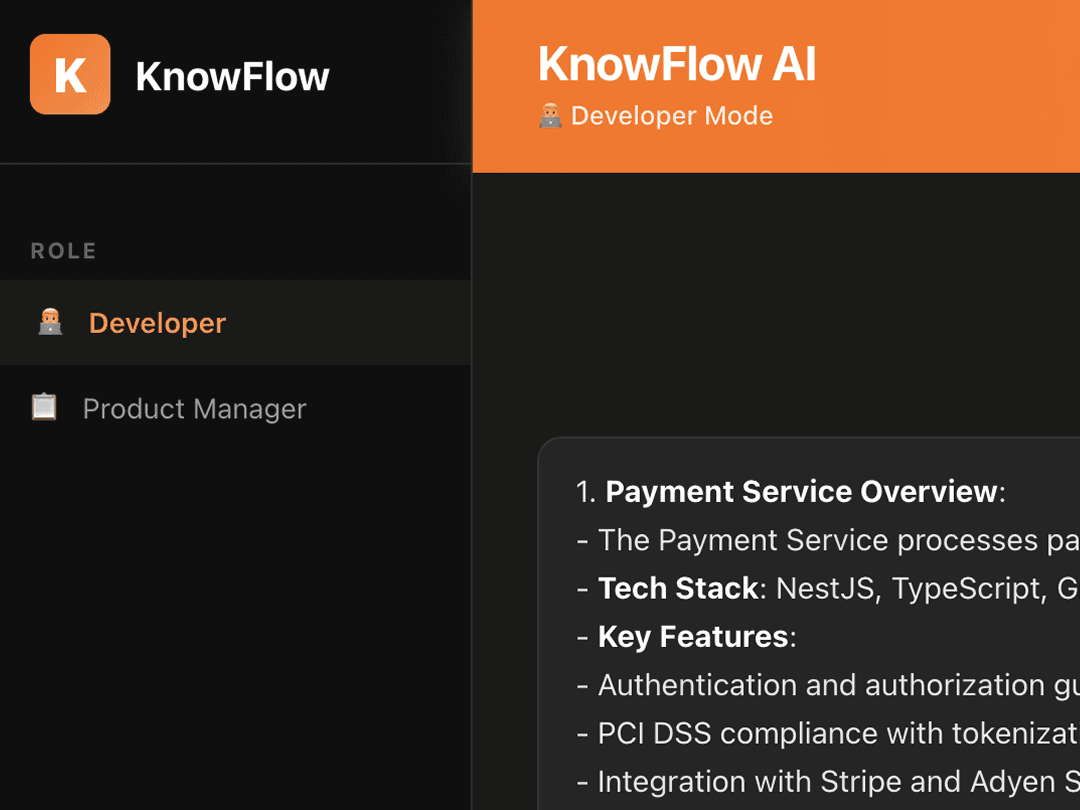Click the Key Features line
Screen dimensions: 1080x810
[x=687, y=637]
